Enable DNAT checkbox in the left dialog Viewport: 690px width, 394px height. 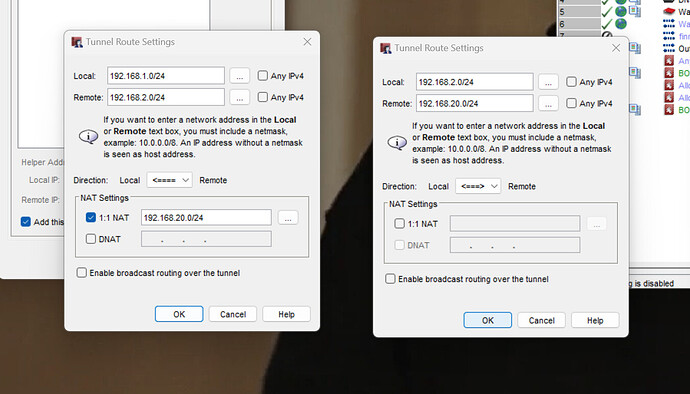click(91, 239)
